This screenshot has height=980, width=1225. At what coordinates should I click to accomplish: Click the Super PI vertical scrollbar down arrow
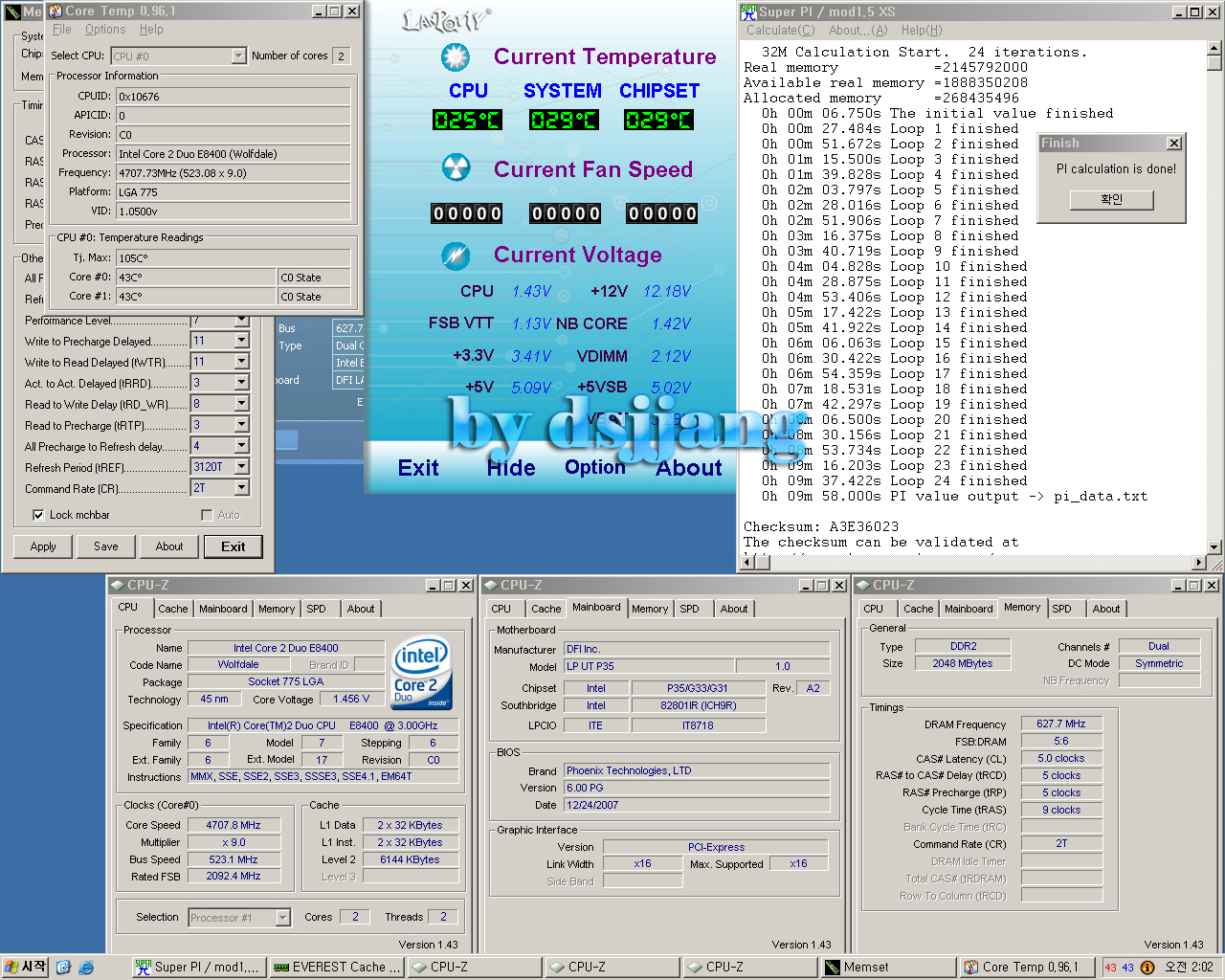click(1214, 547)
